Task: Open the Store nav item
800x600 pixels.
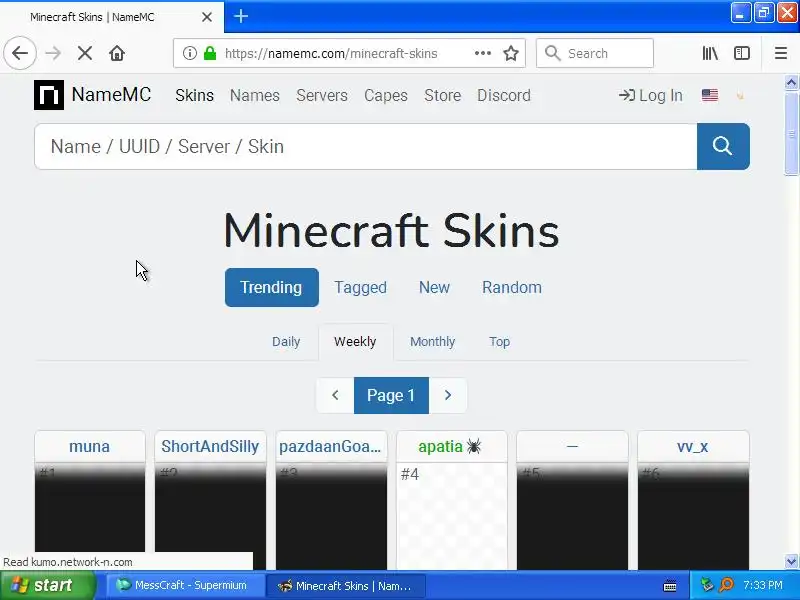Action: pyautogui.click(x=442, y=95)
